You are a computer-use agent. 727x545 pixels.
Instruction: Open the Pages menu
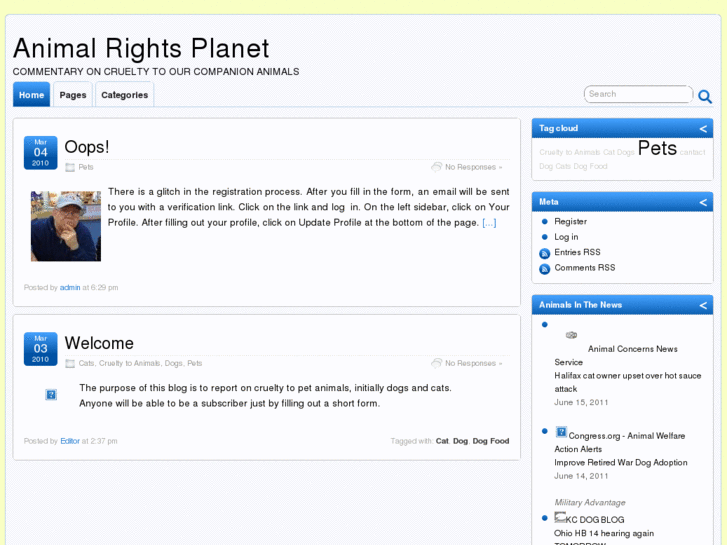pos(73,95)
